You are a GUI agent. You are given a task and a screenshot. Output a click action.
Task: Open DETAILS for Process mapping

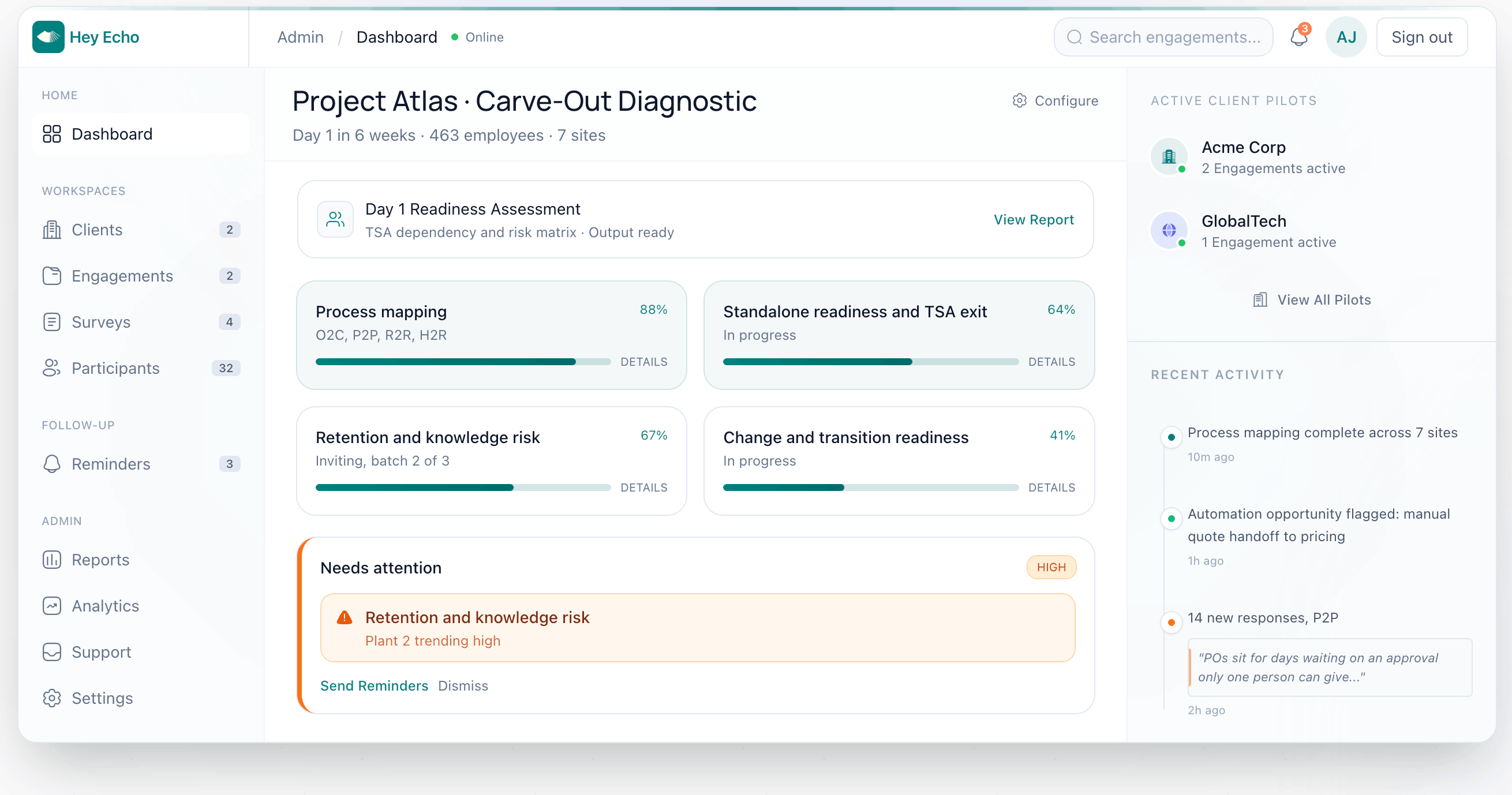(x=643, y=362)
